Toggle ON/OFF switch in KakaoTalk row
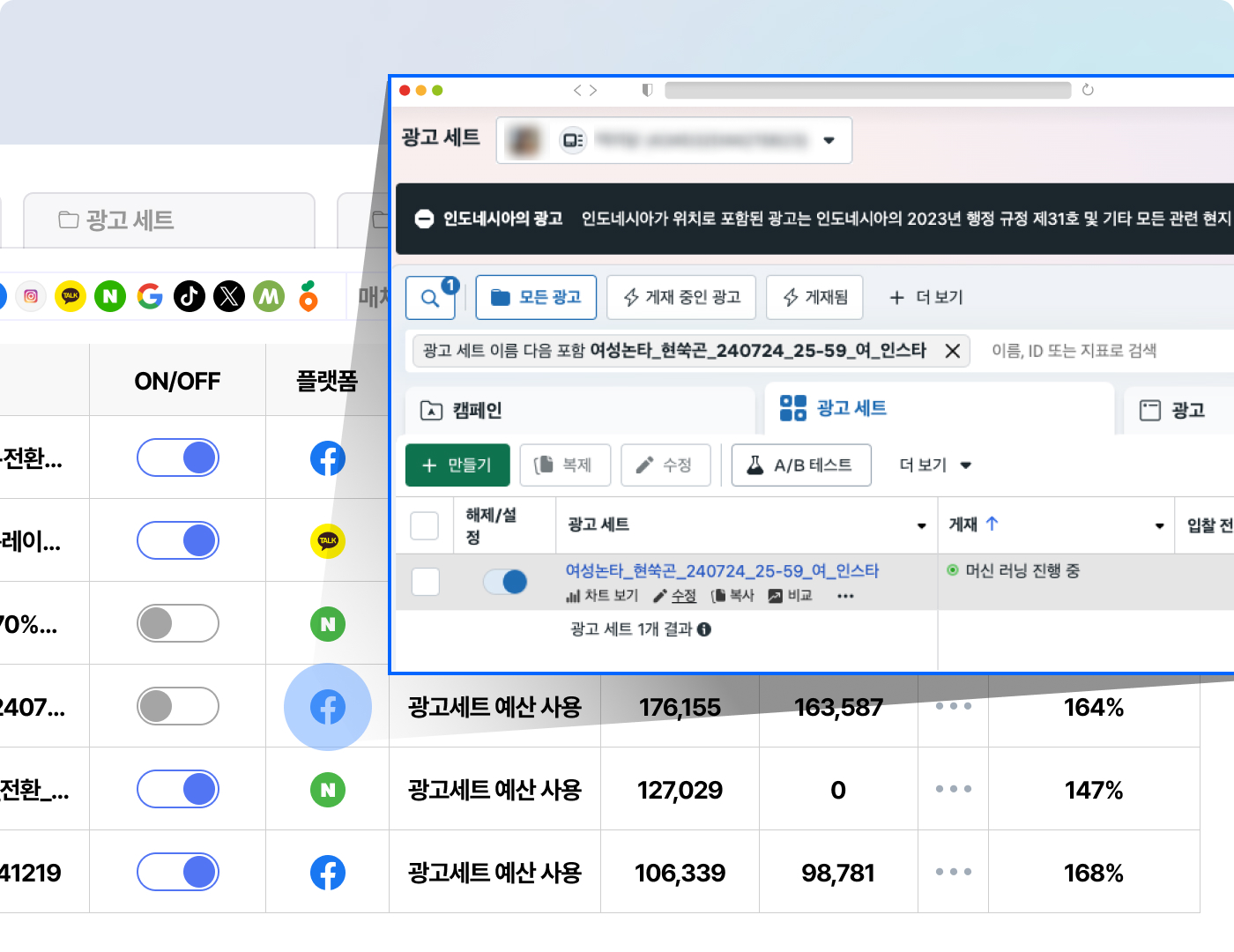 click(178, 540)
